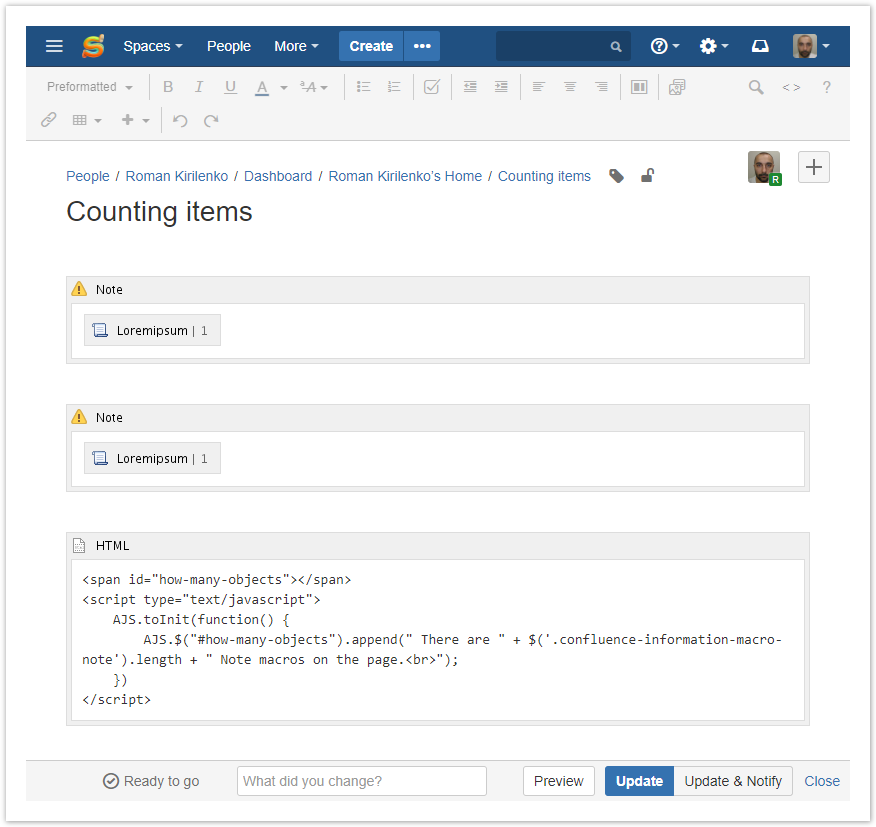This screenshot has width=876, height=827.
Task: Insert a link
Action: coord(49,120)
